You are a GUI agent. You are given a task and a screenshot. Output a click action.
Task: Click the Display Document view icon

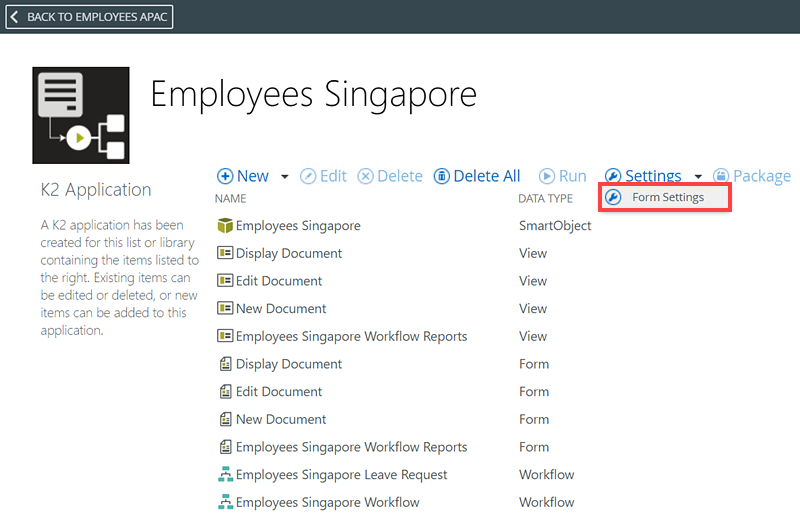[225, 253]
